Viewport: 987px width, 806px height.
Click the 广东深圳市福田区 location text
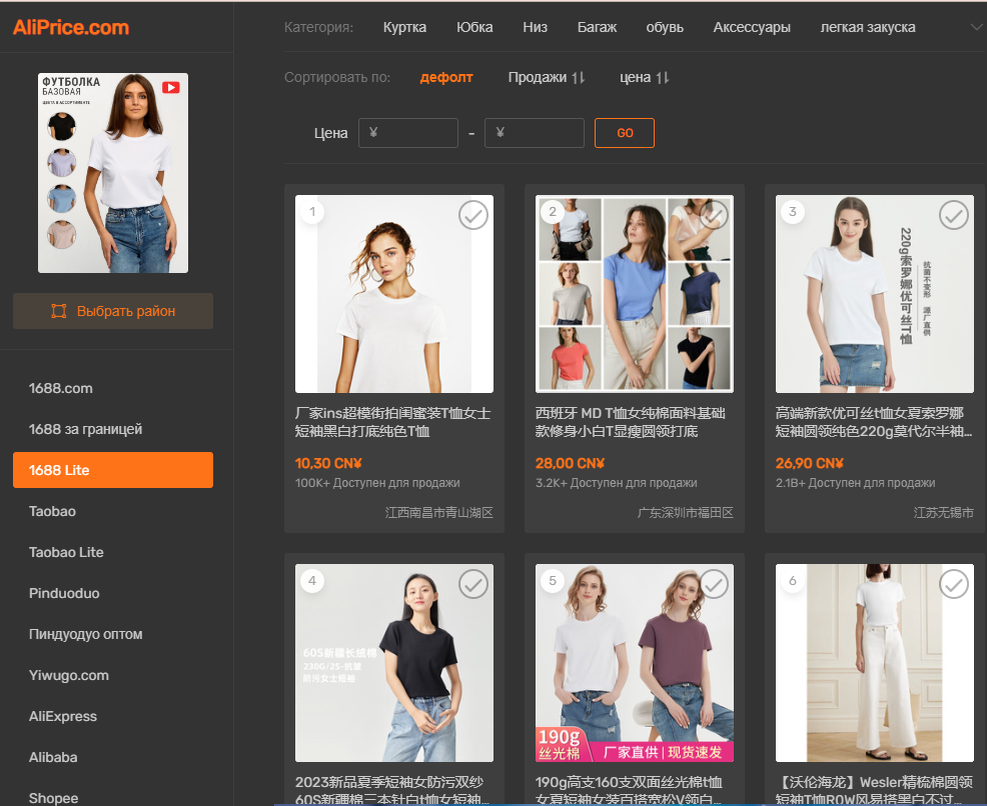point(685,513)
